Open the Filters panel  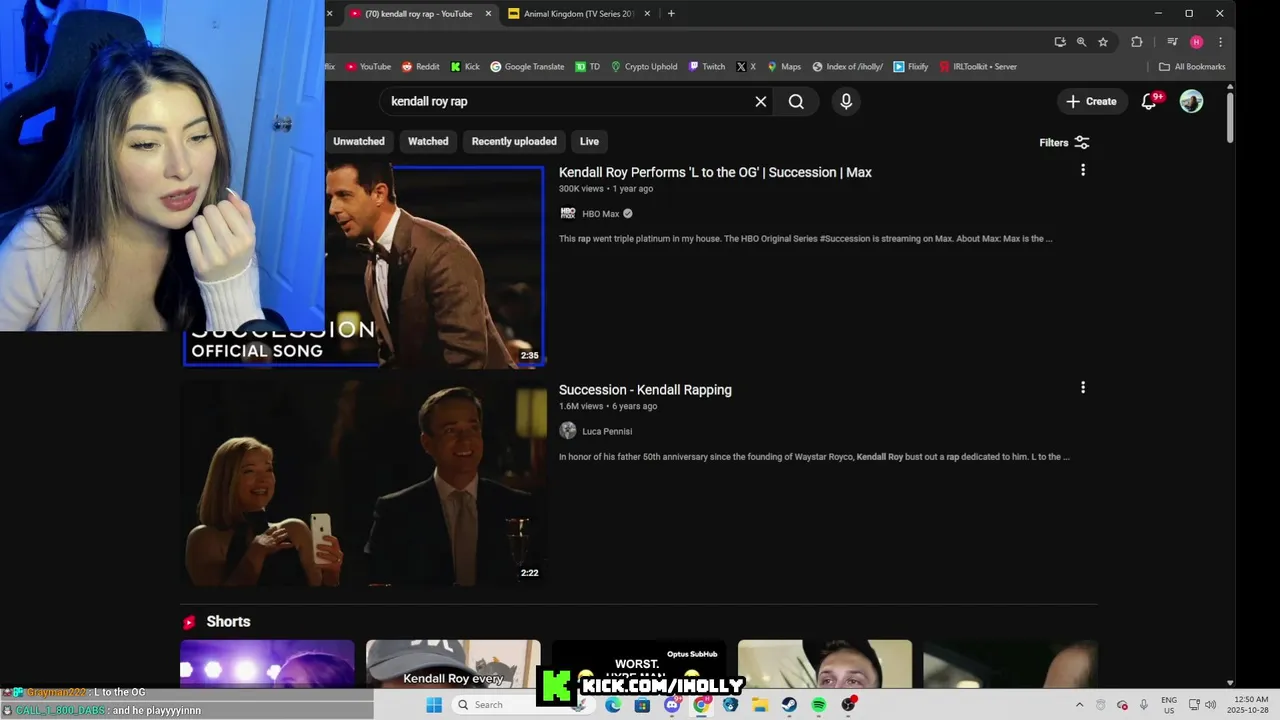1064,142
